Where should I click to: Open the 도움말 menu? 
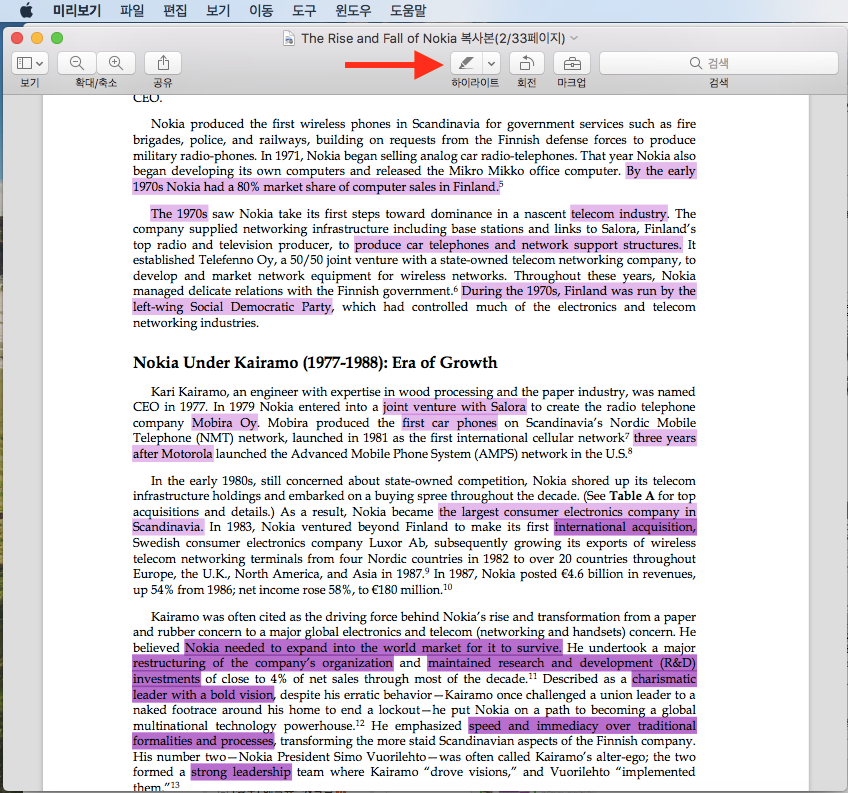(x=408, y=10)
